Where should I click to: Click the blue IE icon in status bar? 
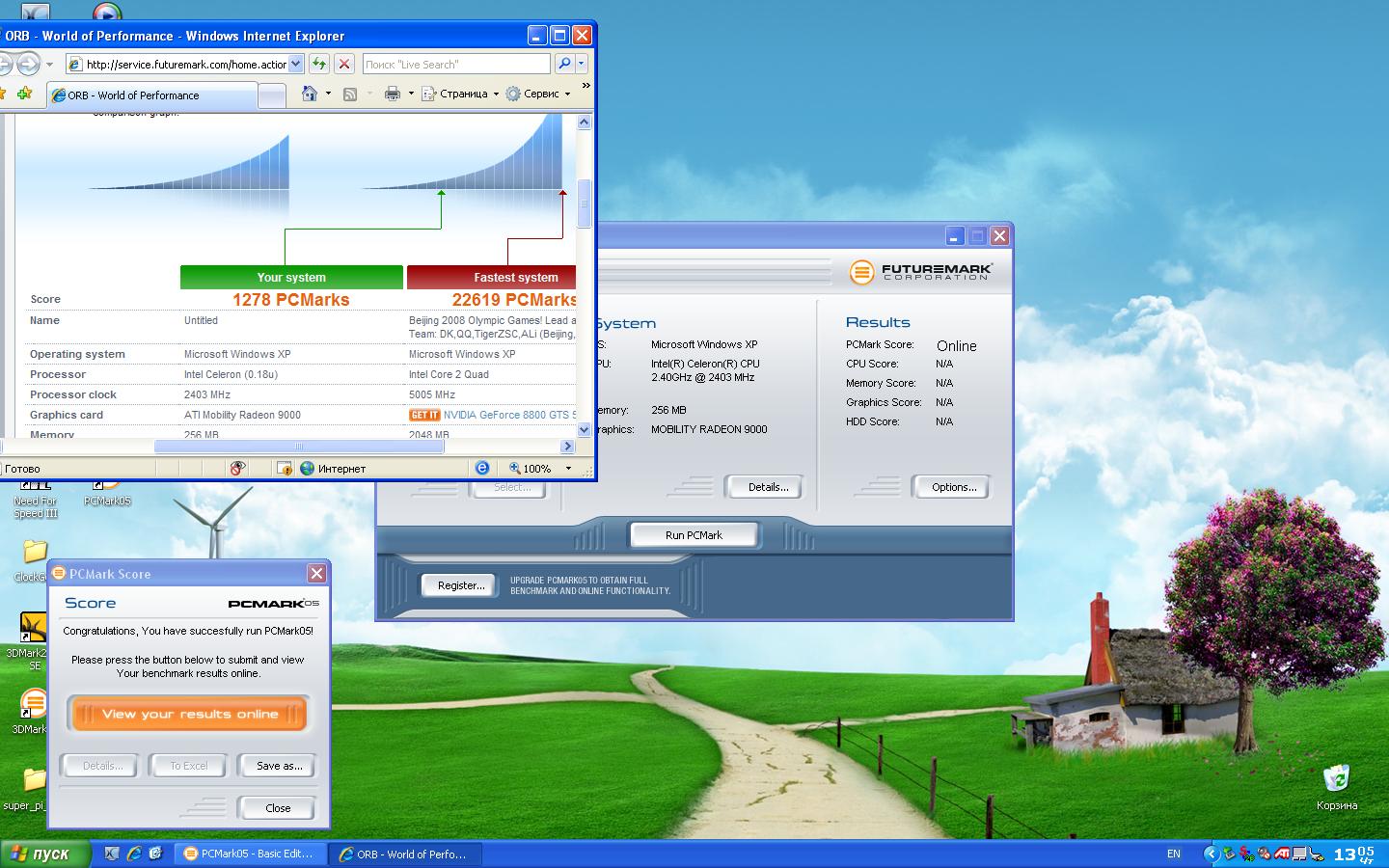click(x=482, y=468)
